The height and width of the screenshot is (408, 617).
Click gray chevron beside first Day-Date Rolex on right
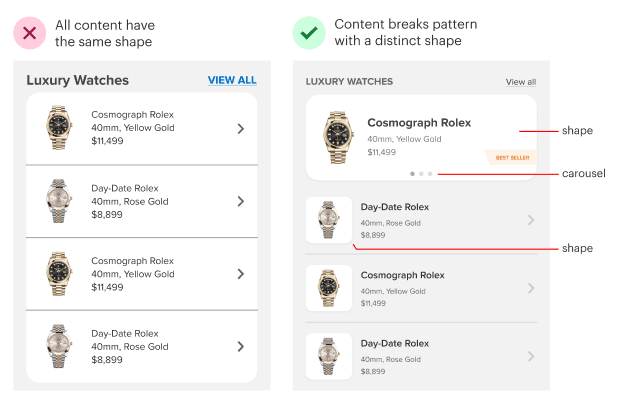pyautogui.click(x=531, y=220)
